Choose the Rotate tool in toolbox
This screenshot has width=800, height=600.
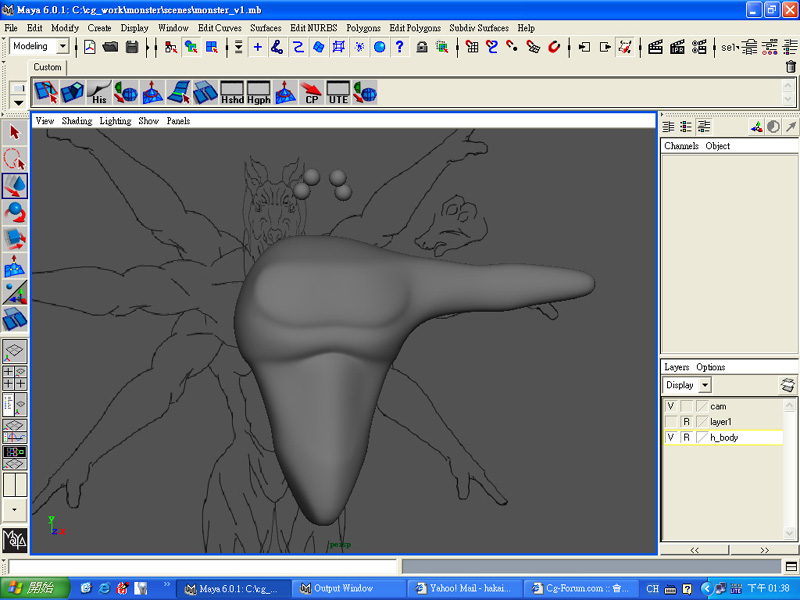tap(14, 212)
